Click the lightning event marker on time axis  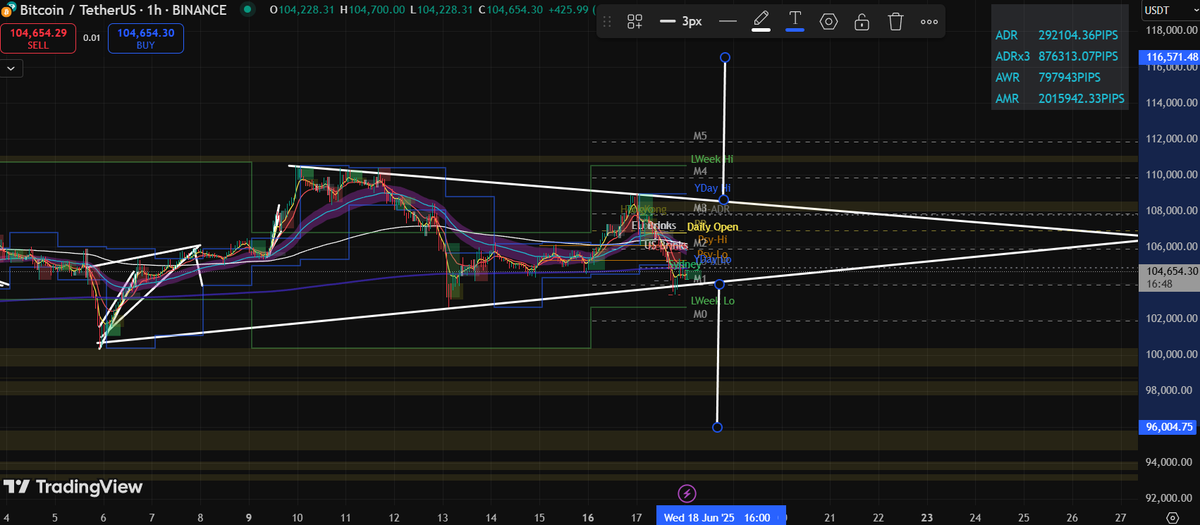click(687, 492)
